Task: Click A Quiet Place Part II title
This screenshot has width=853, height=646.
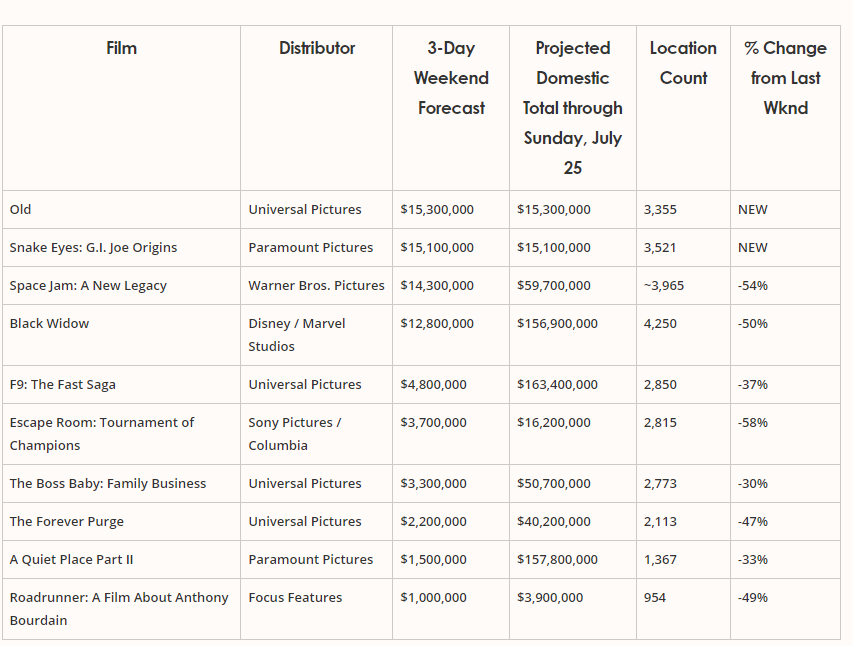Action: click(71, 560)
